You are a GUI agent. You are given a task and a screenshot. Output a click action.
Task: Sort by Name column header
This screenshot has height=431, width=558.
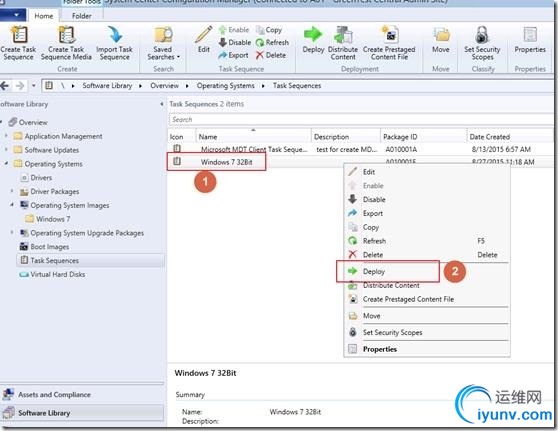(x=253, y=137)
